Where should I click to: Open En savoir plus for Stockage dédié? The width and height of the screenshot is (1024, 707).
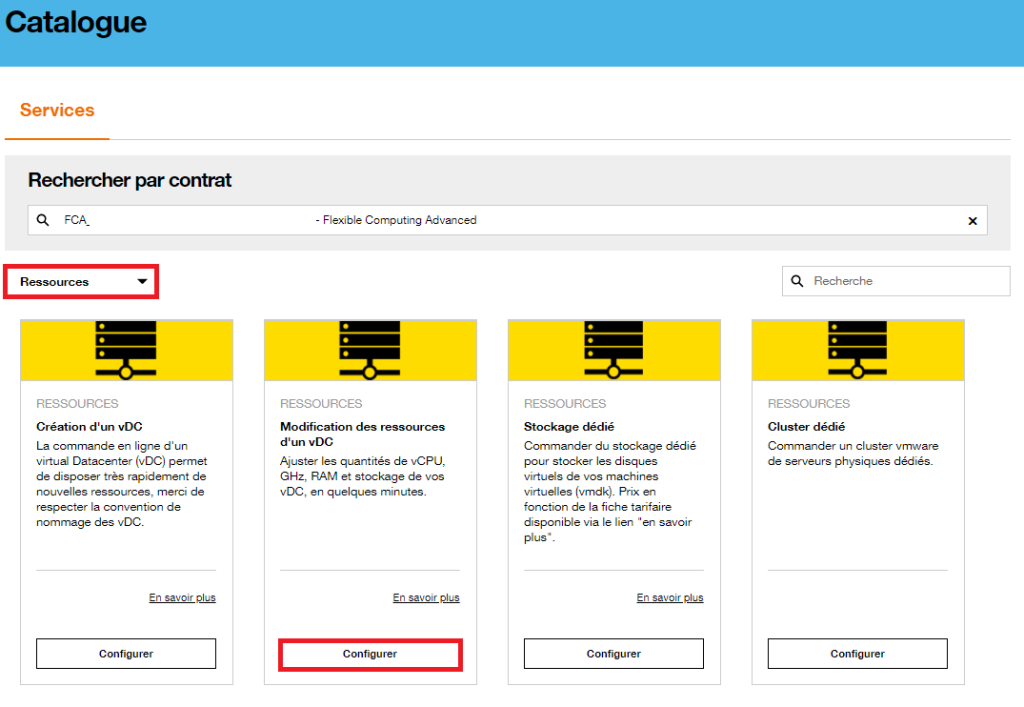pos(670,597)
